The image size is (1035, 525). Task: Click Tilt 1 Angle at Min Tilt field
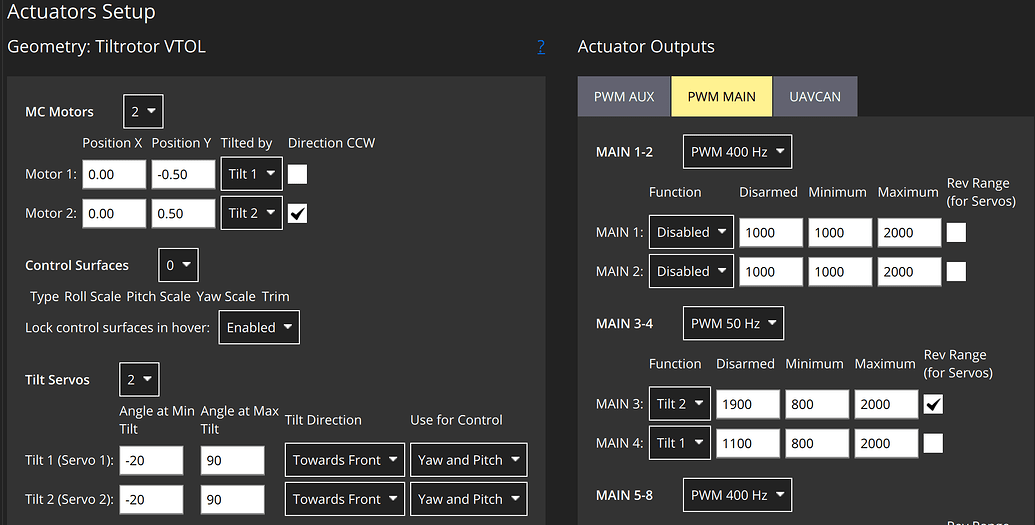(151, 460)
